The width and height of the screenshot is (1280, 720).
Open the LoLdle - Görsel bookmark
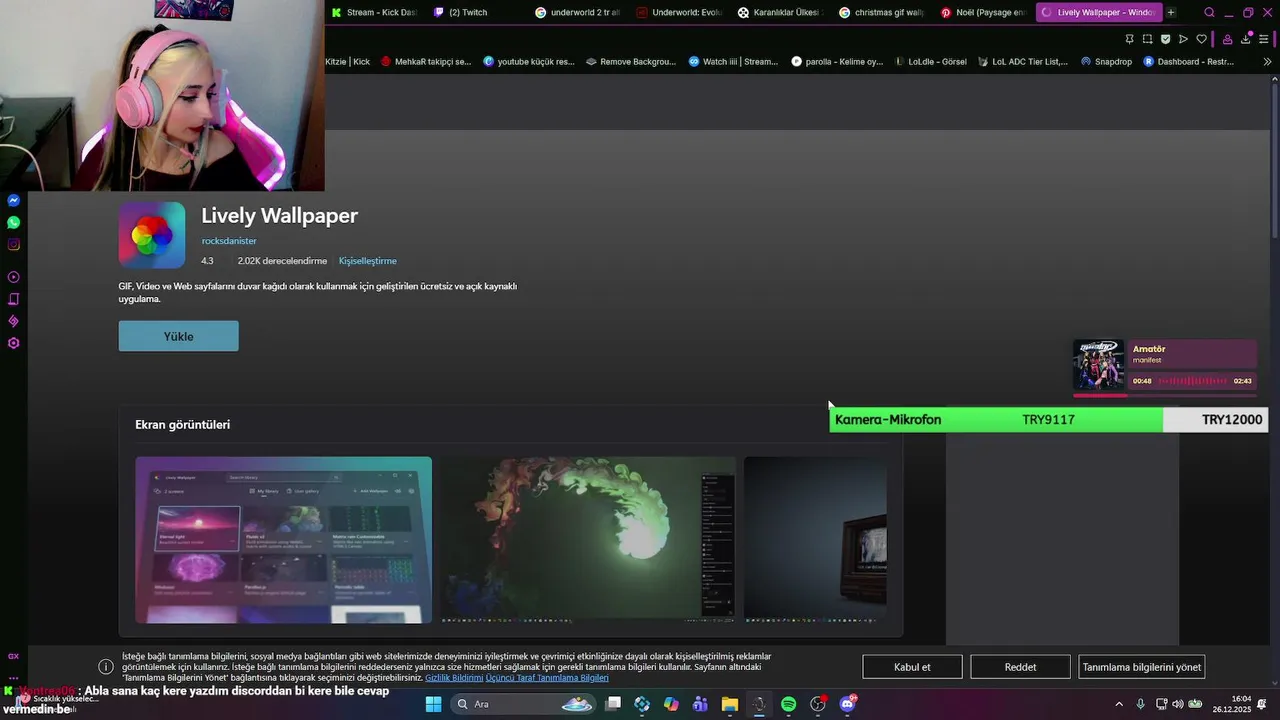[x=930, y=61]
